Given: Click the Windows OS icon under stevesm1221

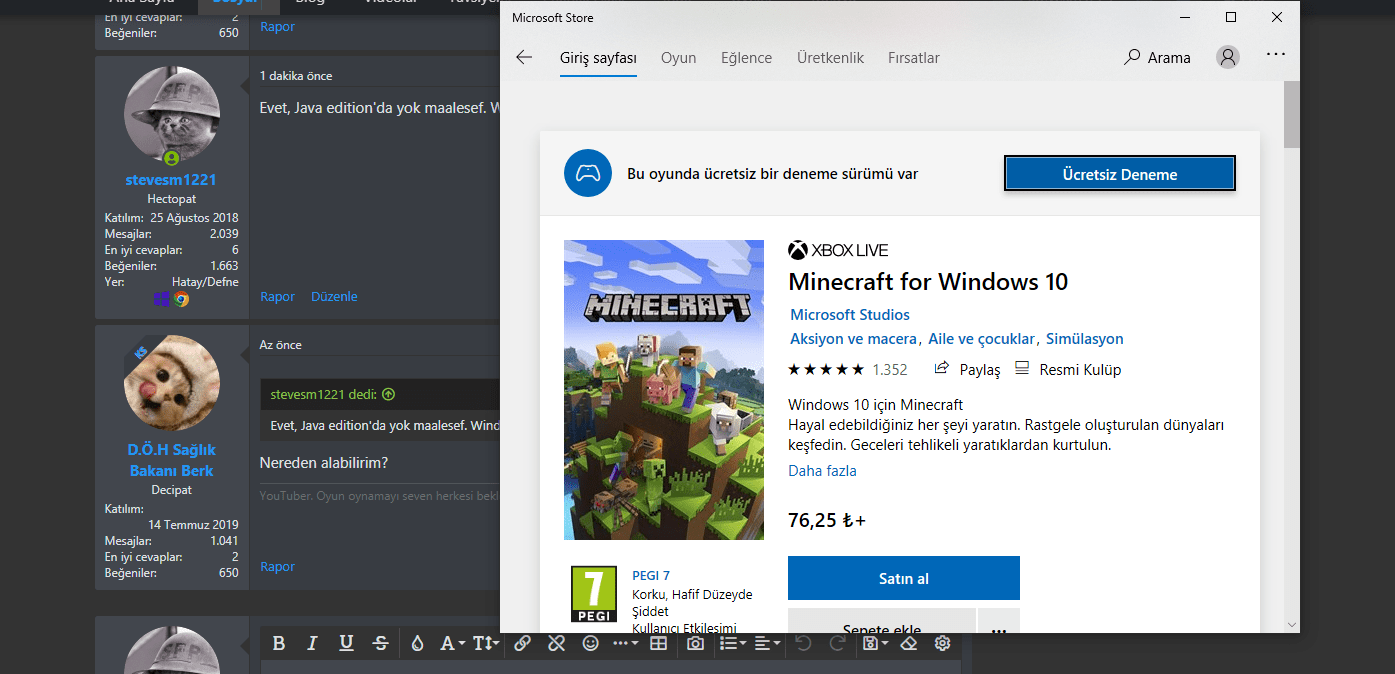Looking at the screenshot, I should [162, 298].
